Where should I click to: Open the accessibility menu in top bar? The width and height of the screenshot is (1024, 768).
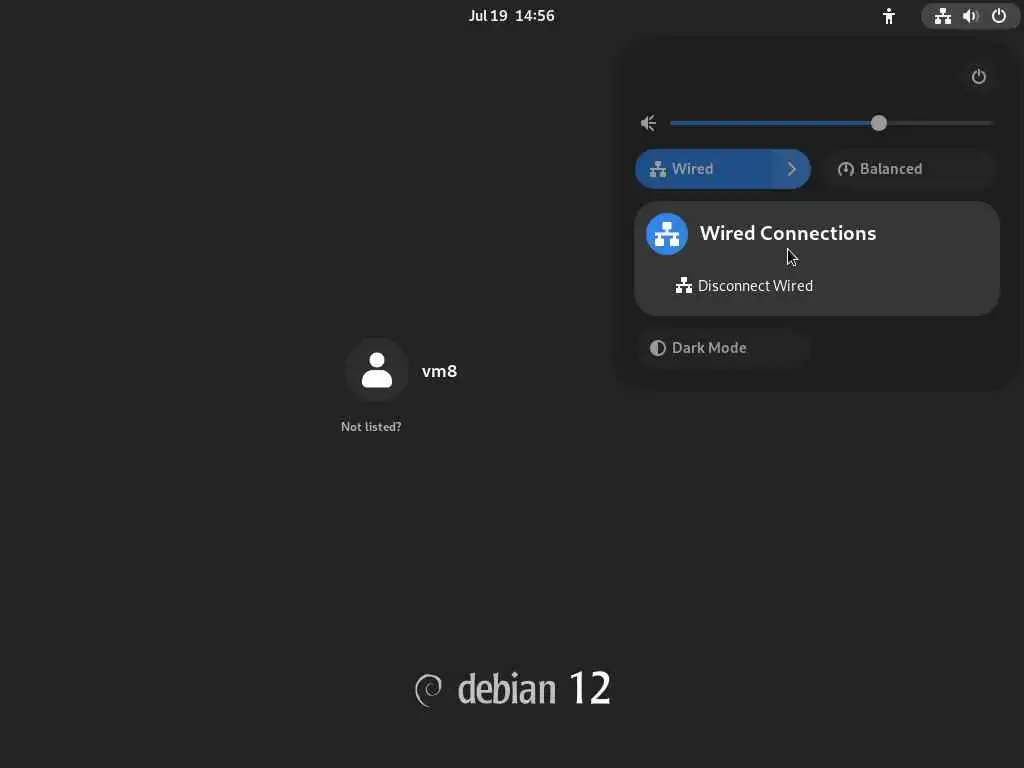coord(888,16)
